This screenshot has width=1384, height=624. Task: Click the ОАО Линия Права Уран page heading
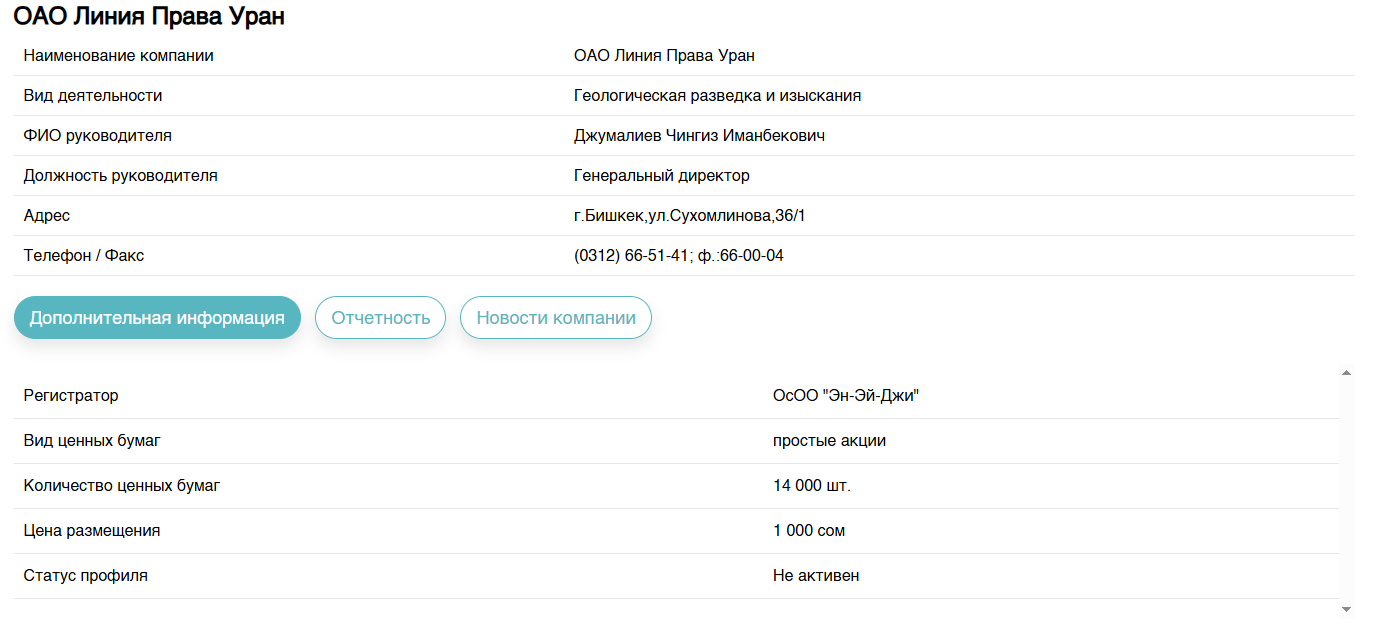(x=149, y=16)
